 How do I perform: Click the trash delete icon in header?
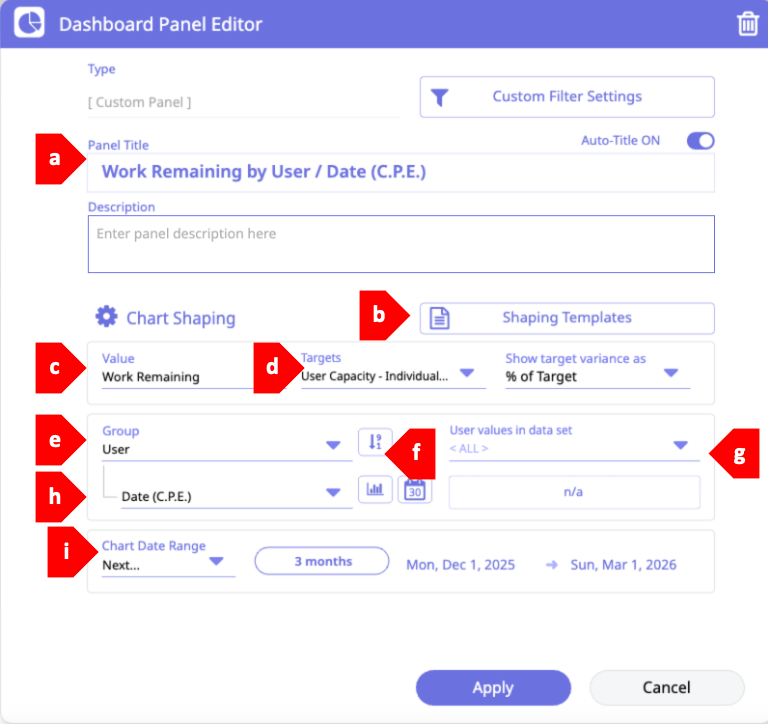(x=747, y=24)
